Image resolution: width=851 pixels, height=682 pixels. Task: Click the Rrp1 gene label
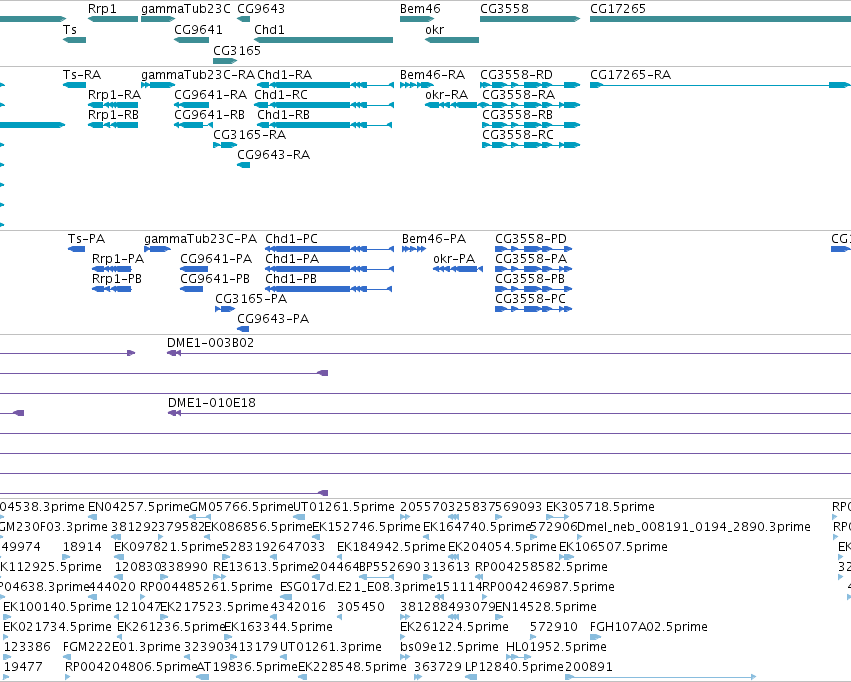coord(102,9)
